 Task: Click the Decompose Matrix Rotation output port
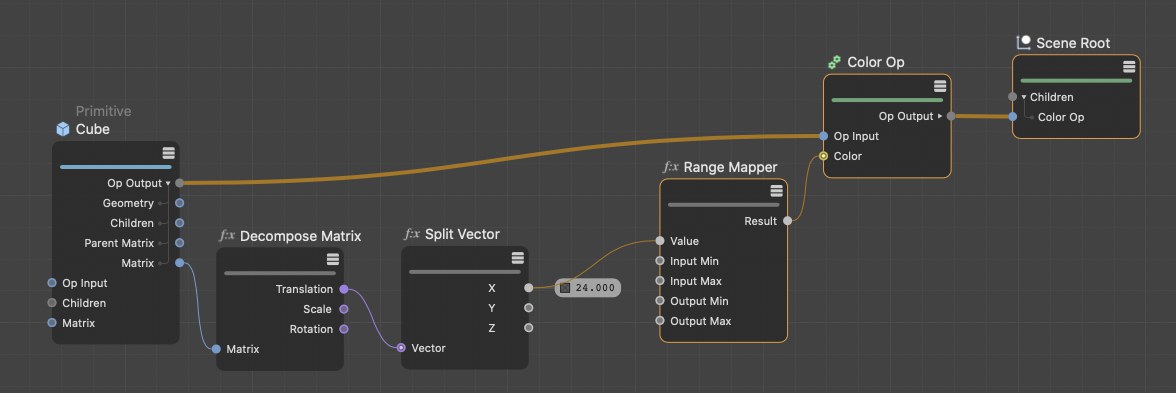[x=344, y=328]
